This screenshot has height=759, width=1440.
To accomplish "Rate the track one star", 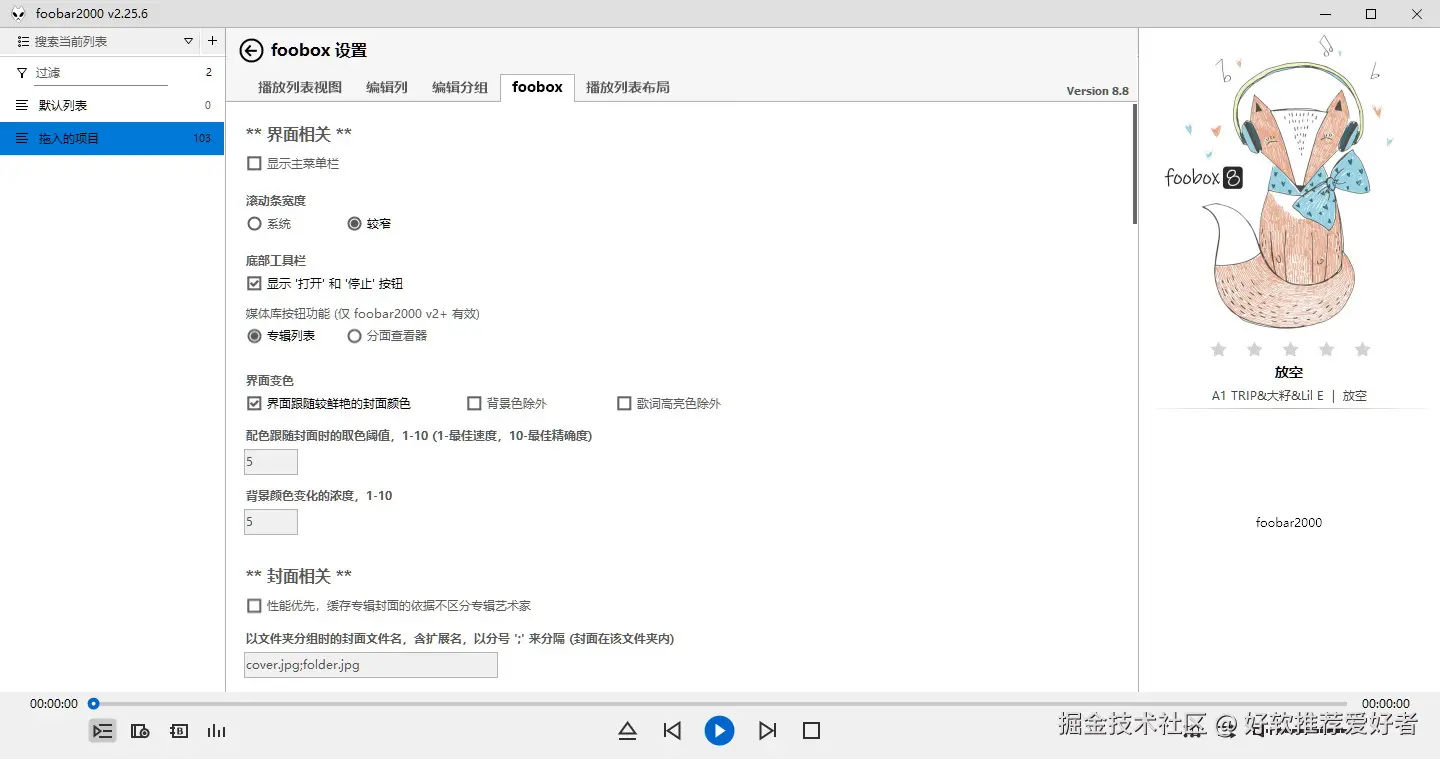I will point(1218,349).
